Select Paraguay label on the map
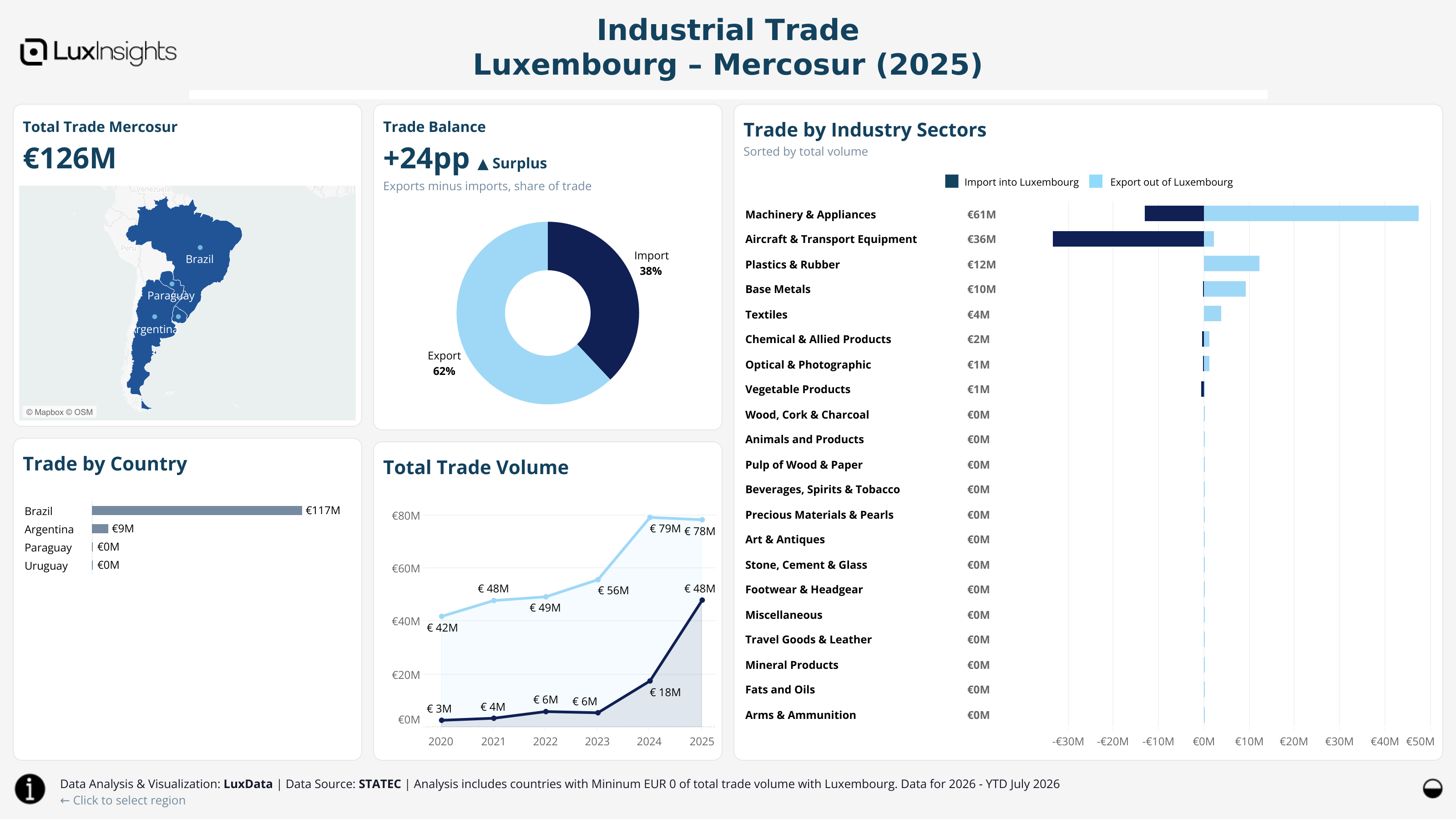This screenshot has height=819, width=1456. [x=171, y=295]
